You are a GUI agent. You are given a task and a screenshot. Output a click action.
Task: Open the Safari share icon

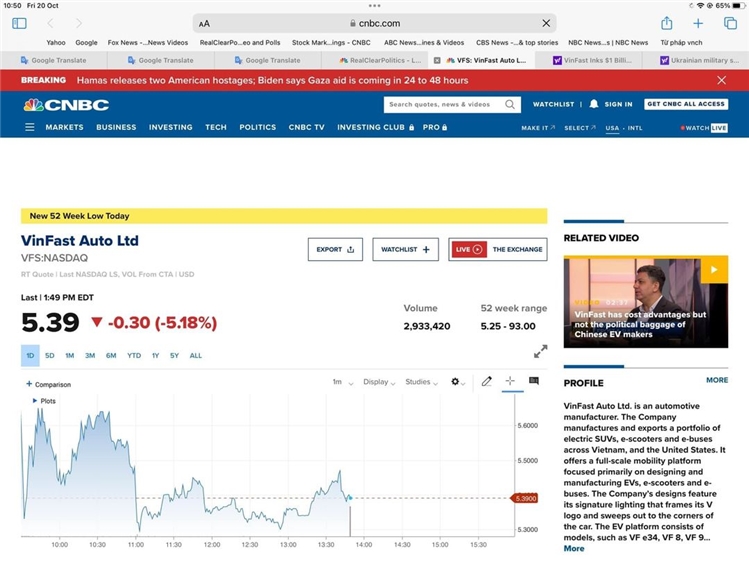[x=667, y=22]
